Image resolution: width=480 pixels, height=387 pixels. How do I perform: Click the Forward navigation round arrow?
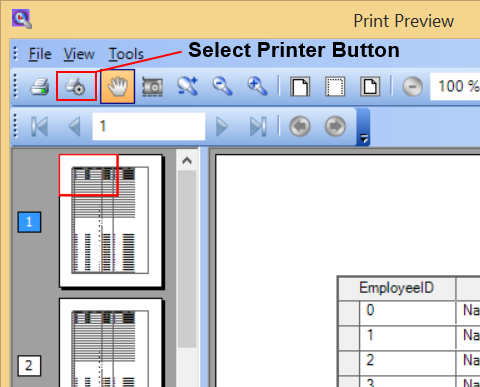(335, 126)
